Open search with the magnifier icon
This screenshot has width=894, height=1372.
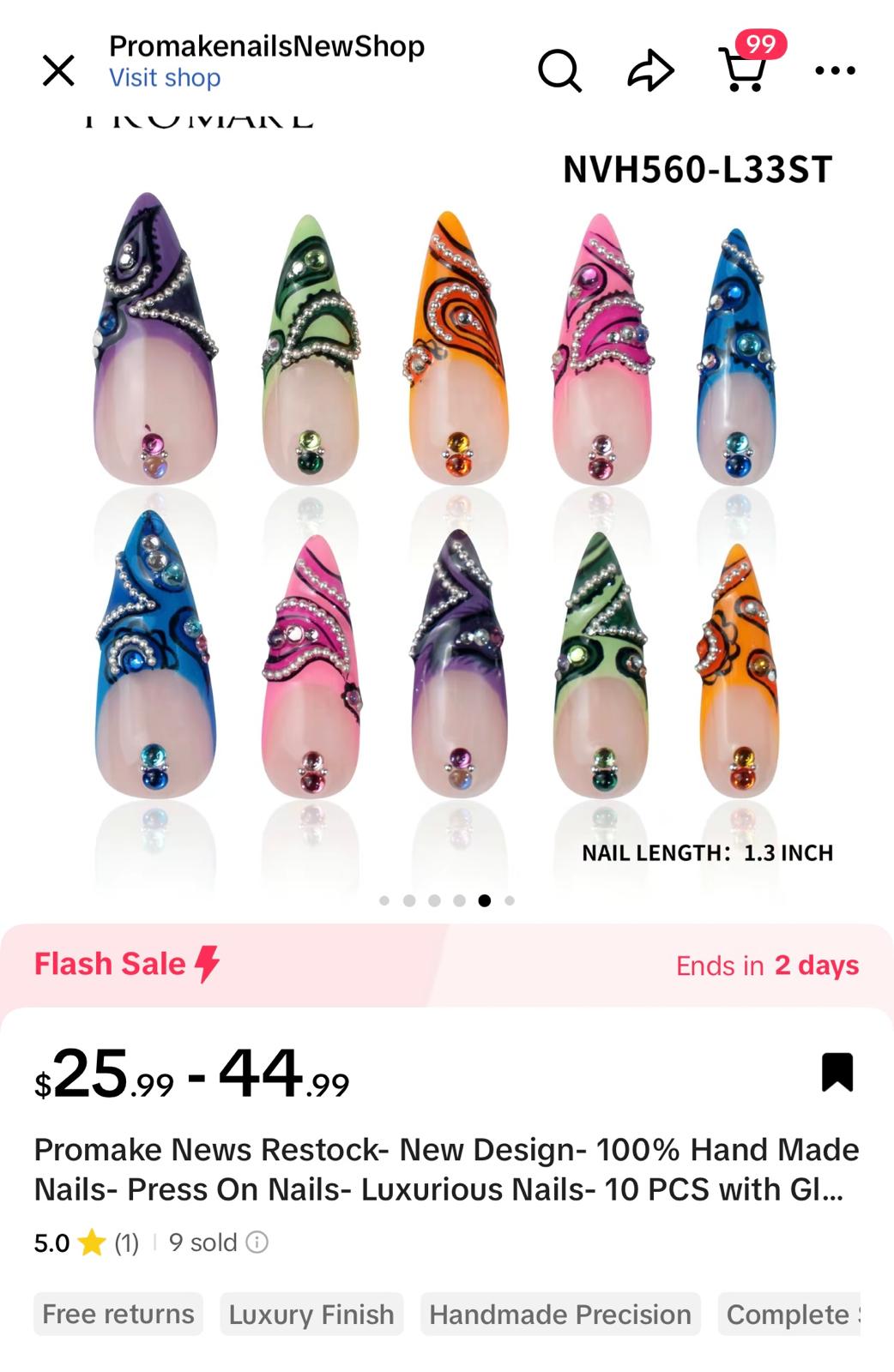[559, 70]
